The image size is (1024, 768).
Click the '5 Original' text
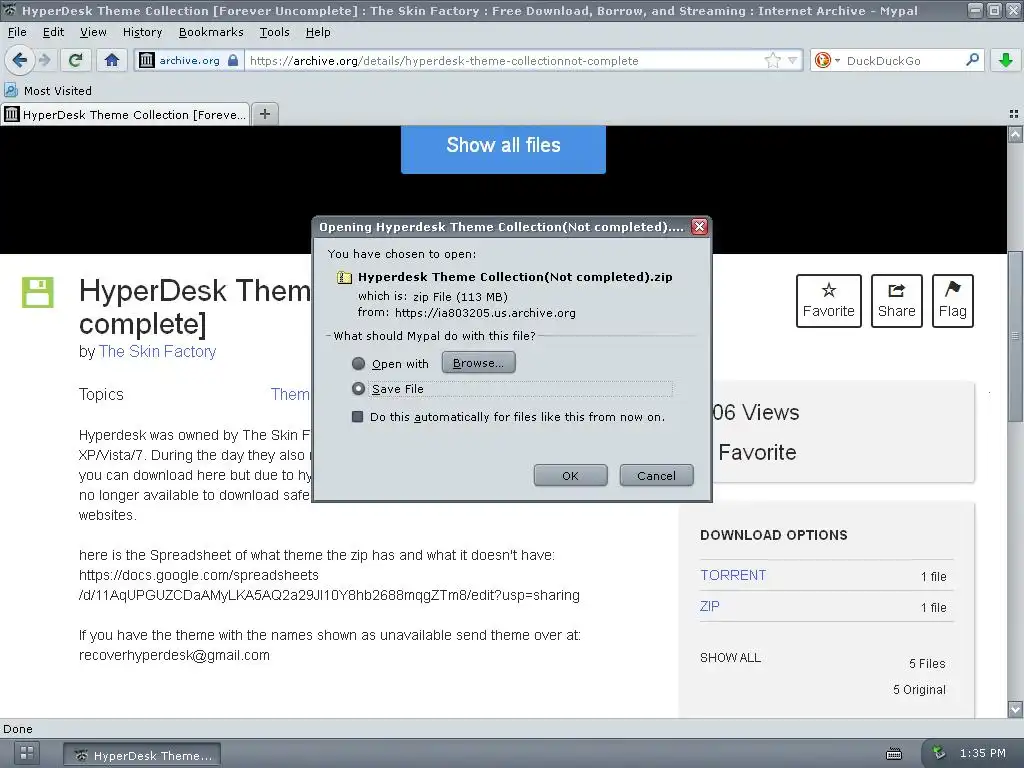point(919,690)
